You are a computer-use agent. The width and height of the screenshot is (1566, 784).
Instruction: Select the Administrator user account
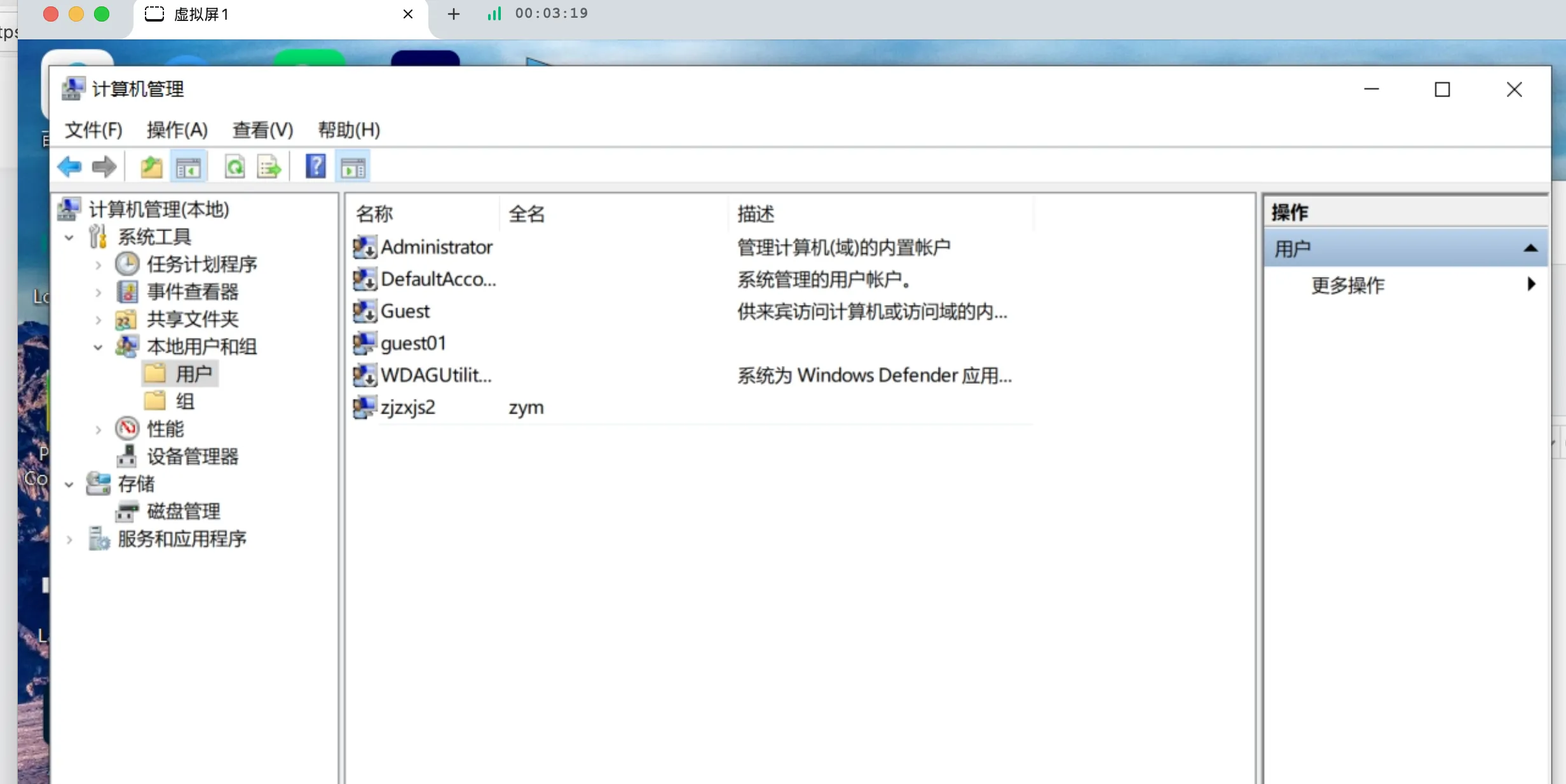[x=437, y=247]
